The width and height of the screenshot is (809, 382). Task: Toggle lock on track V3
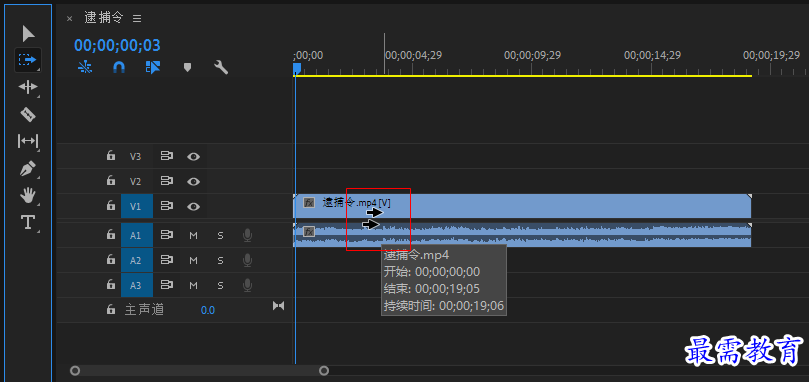point(110,155)
